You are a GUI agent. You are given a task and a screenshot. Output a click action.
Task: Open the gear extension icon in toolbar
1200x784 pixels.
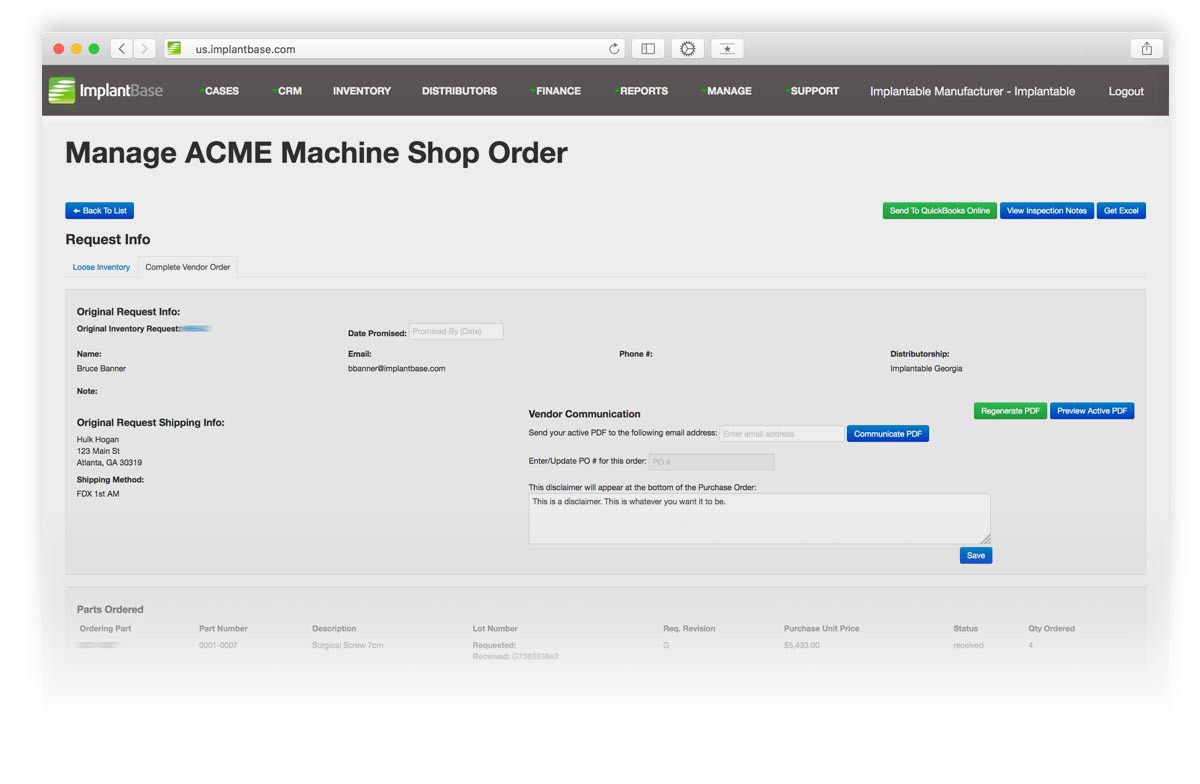tap(687, 48)
